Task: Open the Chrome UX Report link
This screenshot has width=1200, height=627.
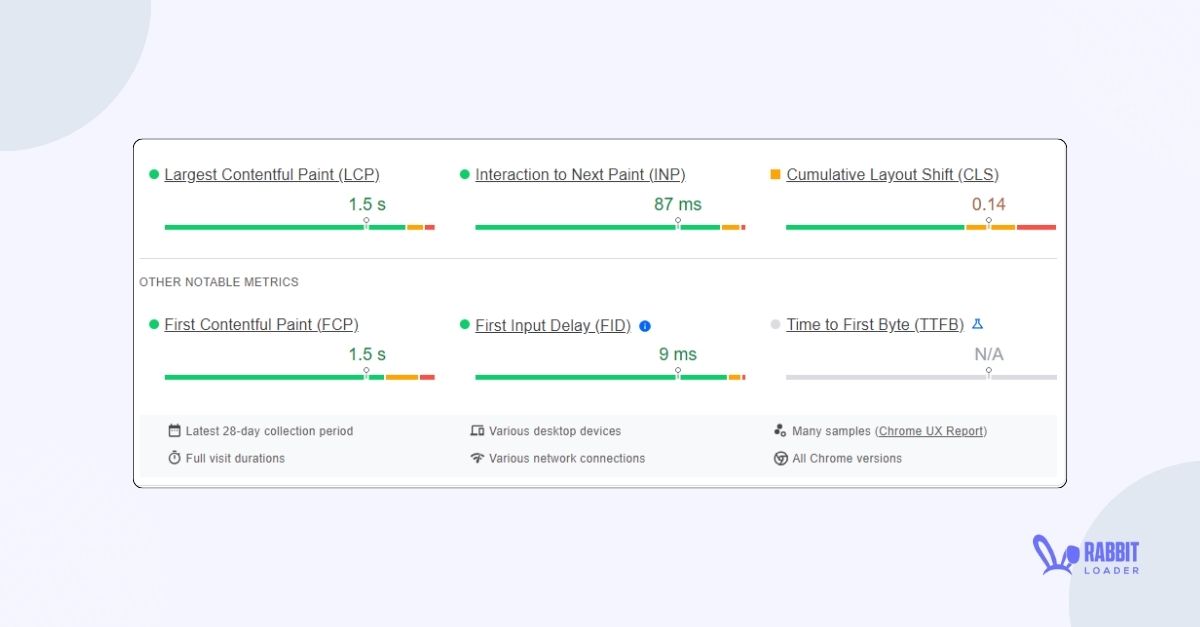Action: pyautogui.click(x=932, y=430)
